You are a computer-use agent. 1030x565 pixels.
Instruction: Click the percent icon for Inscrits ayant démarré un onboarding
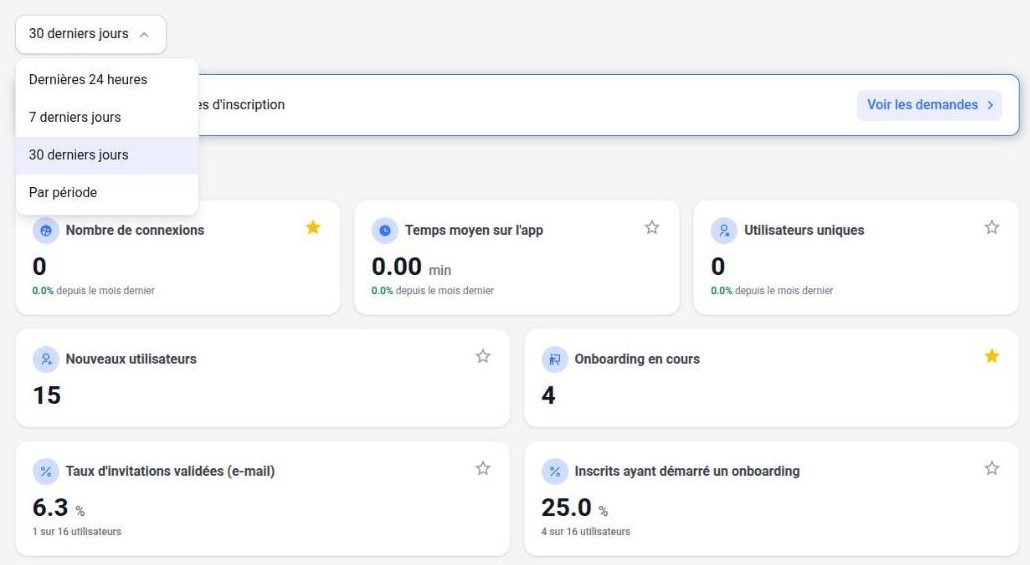click(x=554, y=472)
